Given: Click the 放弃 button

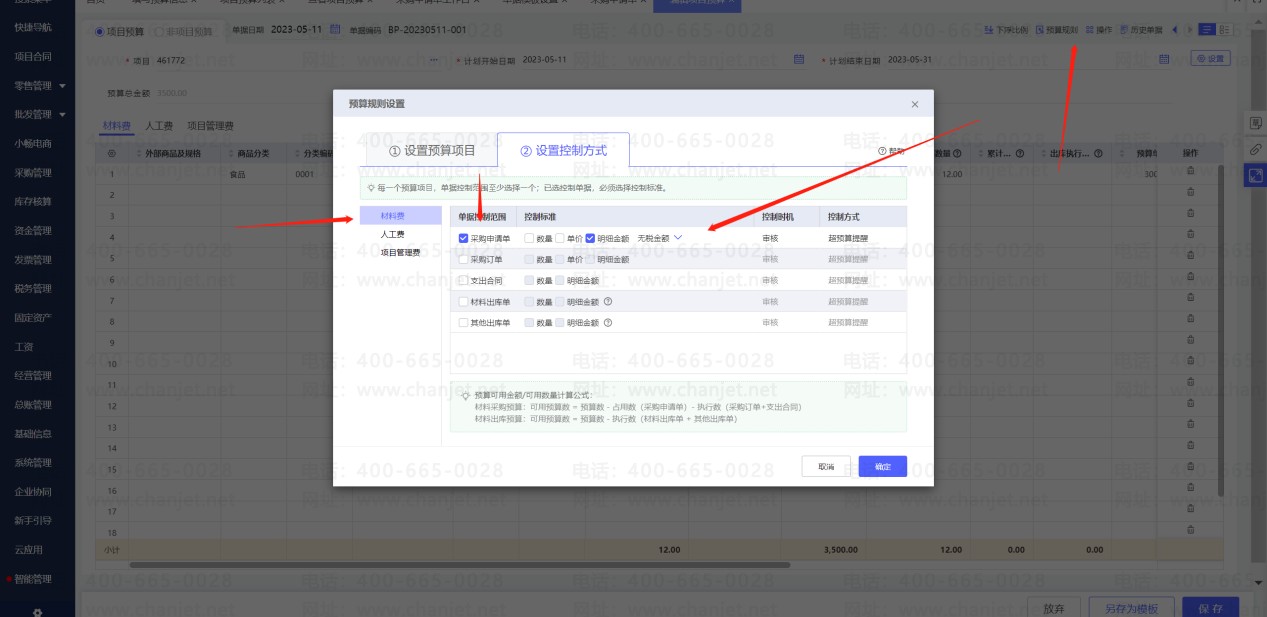Looking at the screenshot, I should pos(1054,608).
